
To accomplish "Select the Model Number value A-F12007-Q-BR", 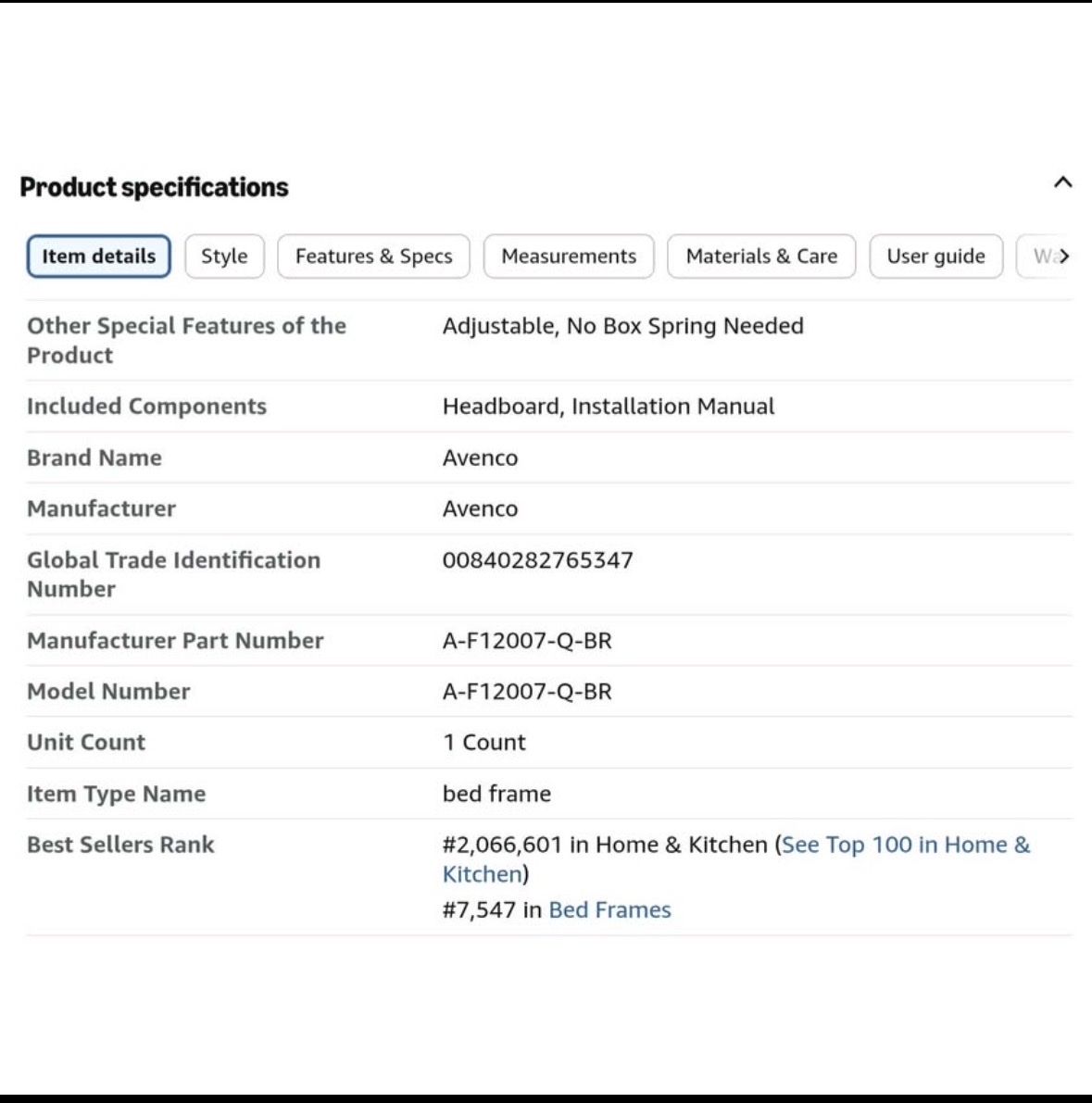I will pos(527,692).
